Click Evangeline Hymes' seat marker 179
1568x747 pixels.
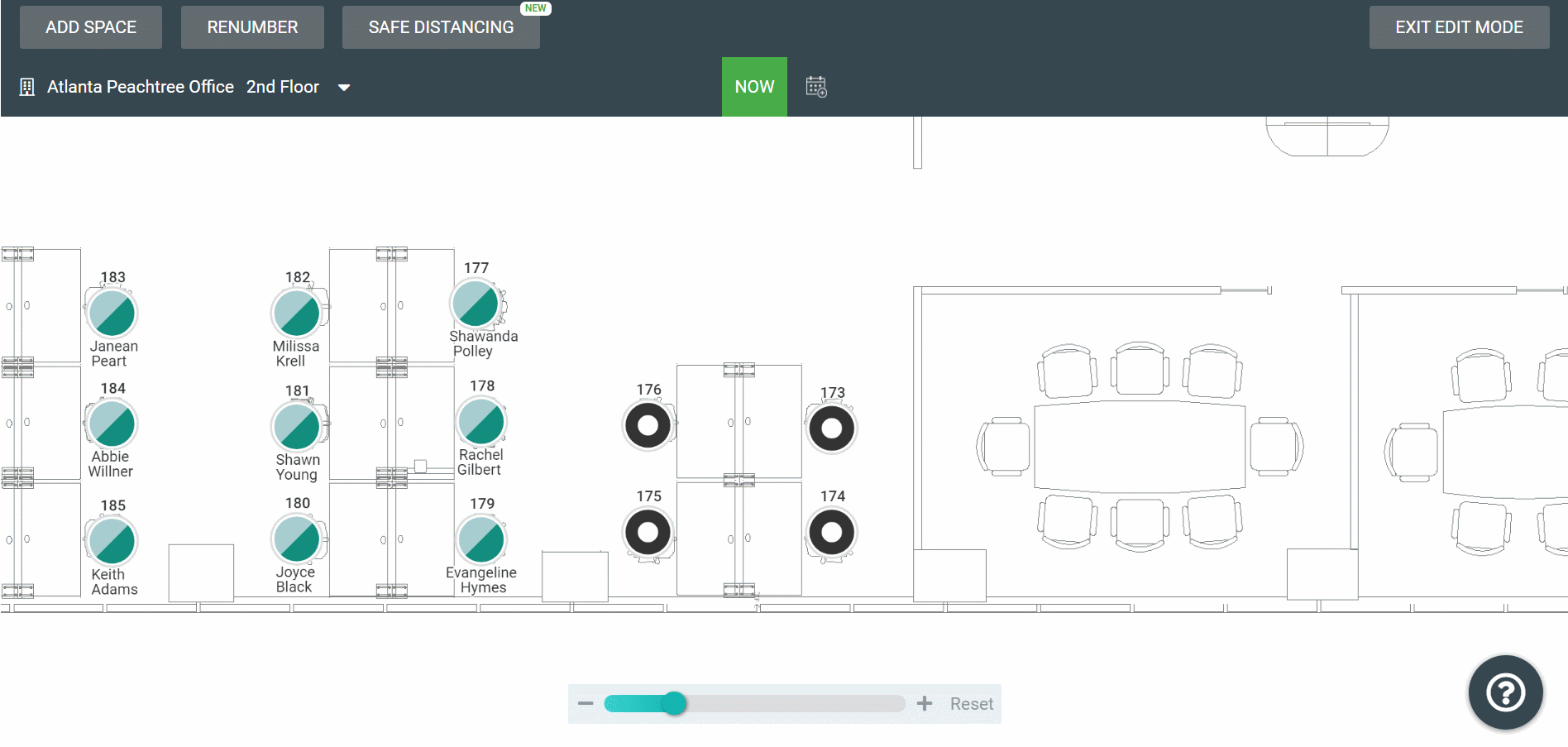pos(481,539)
